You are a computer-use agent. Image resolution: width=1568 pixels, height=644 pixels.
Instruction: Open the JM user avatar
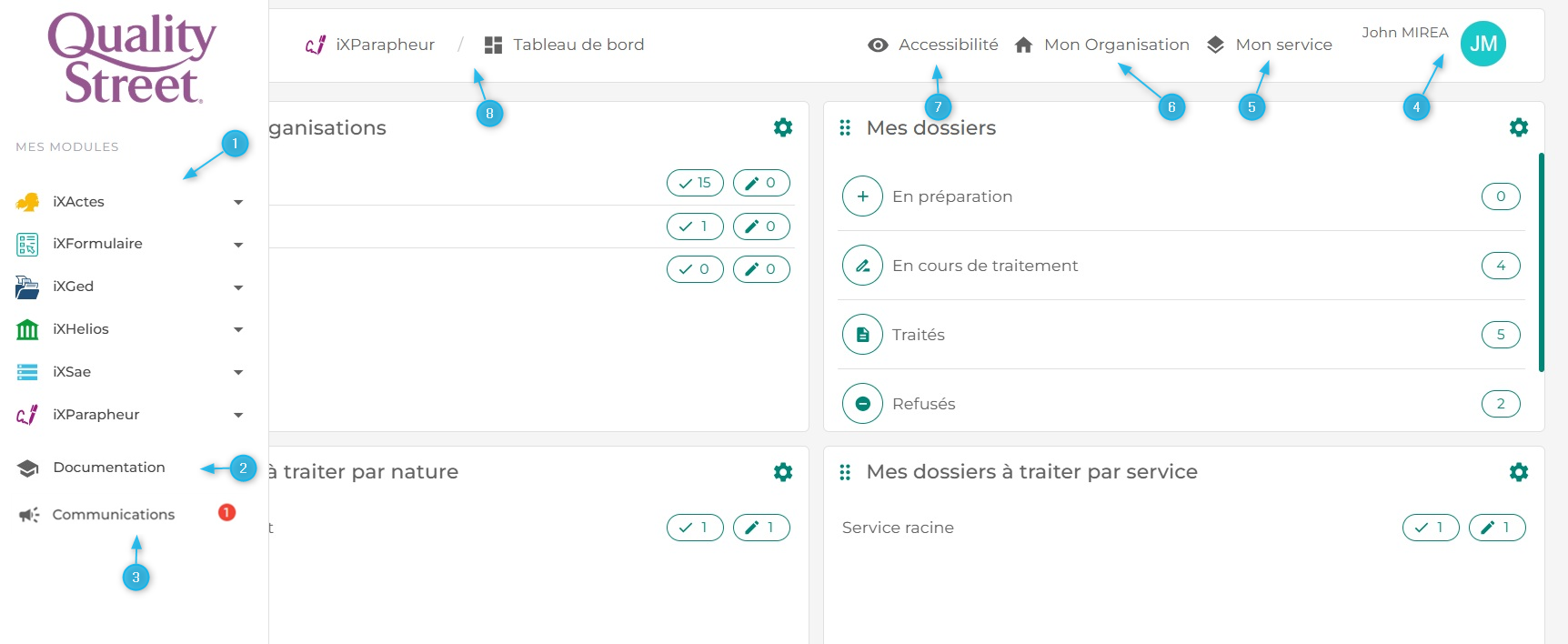(1483, 44)
